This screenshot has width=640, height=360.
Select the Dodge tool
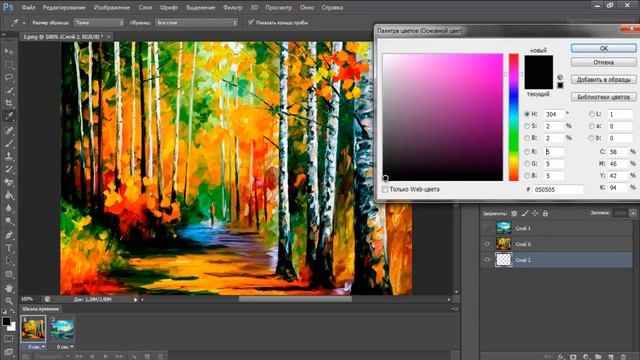9,221
